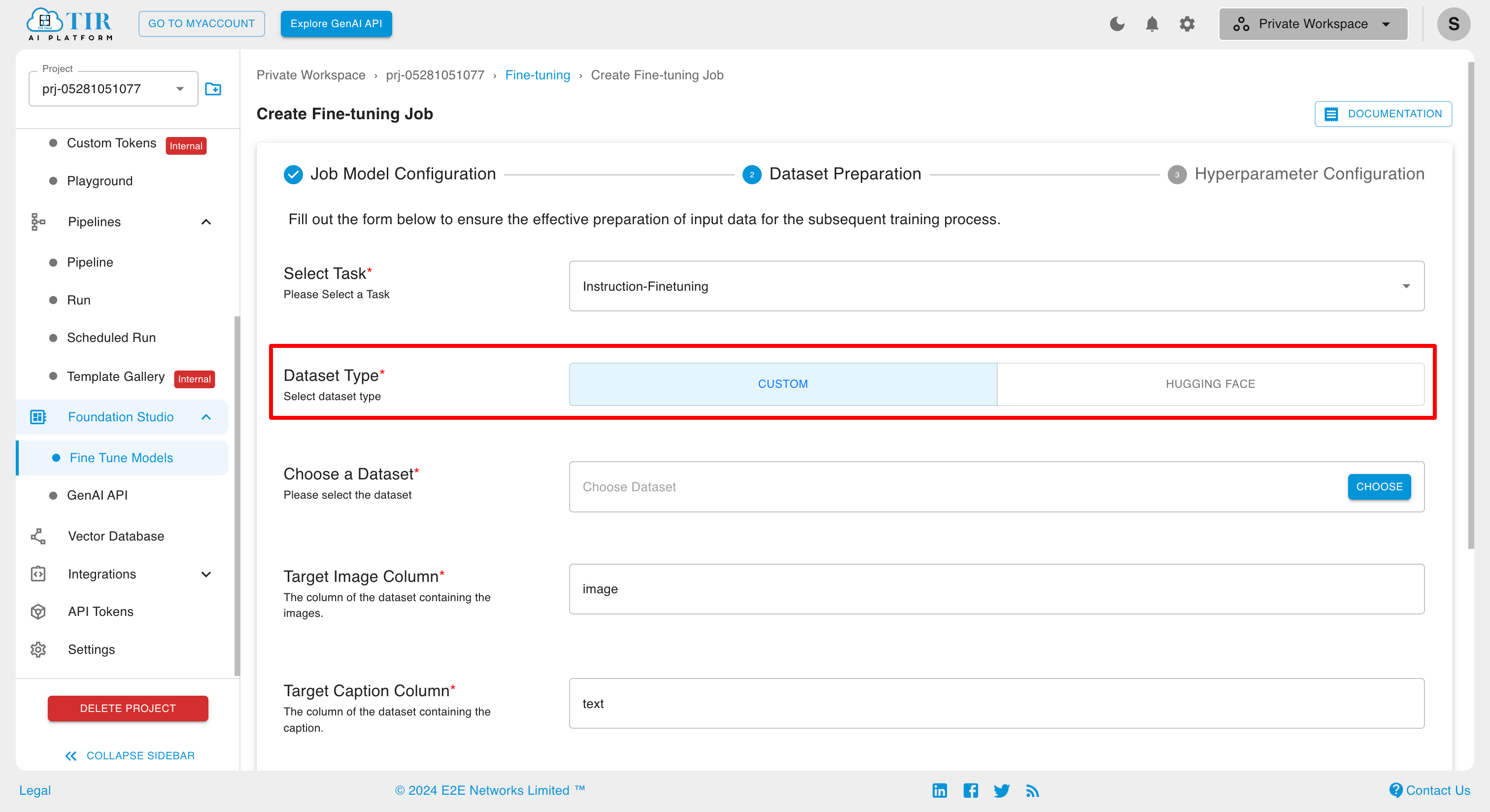Viewport: 1490px width, 812px height.
Task: Open Fine Tune Models in sidebar
Action: (x=121, y=457)
